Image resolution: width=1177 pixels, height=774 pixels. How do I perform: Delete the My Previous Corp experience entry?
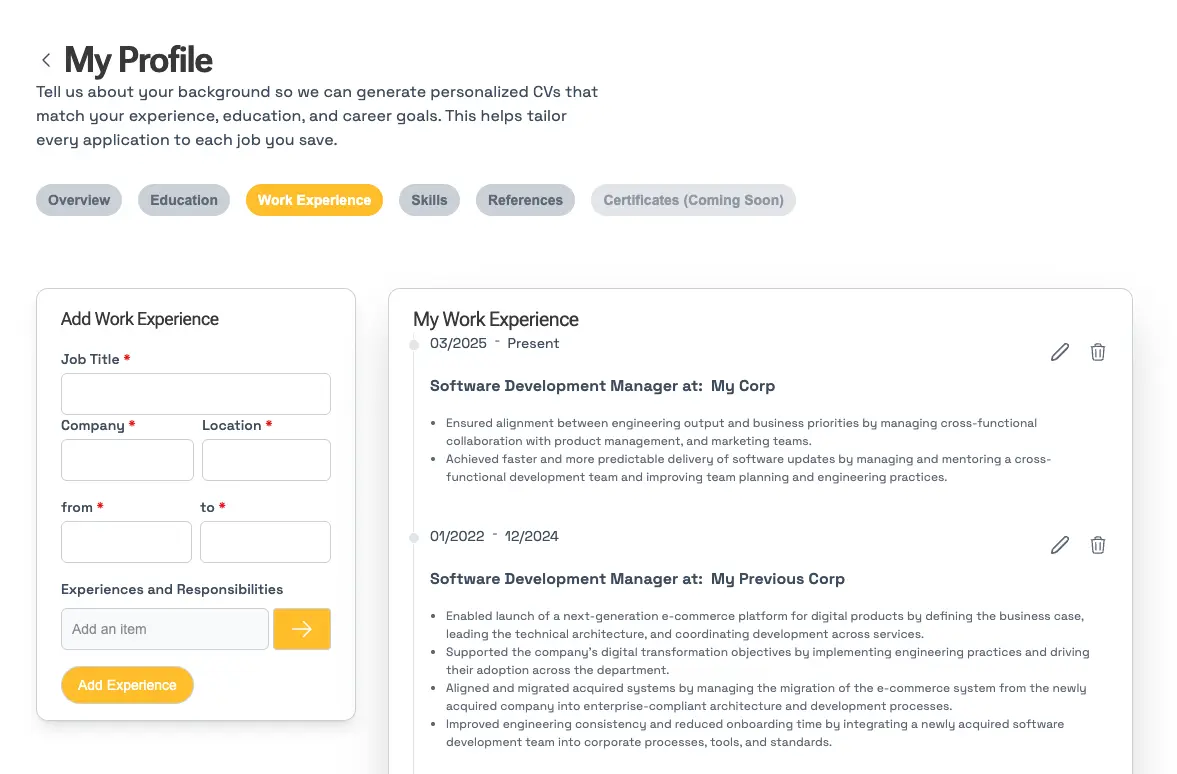coord(1098,545)
